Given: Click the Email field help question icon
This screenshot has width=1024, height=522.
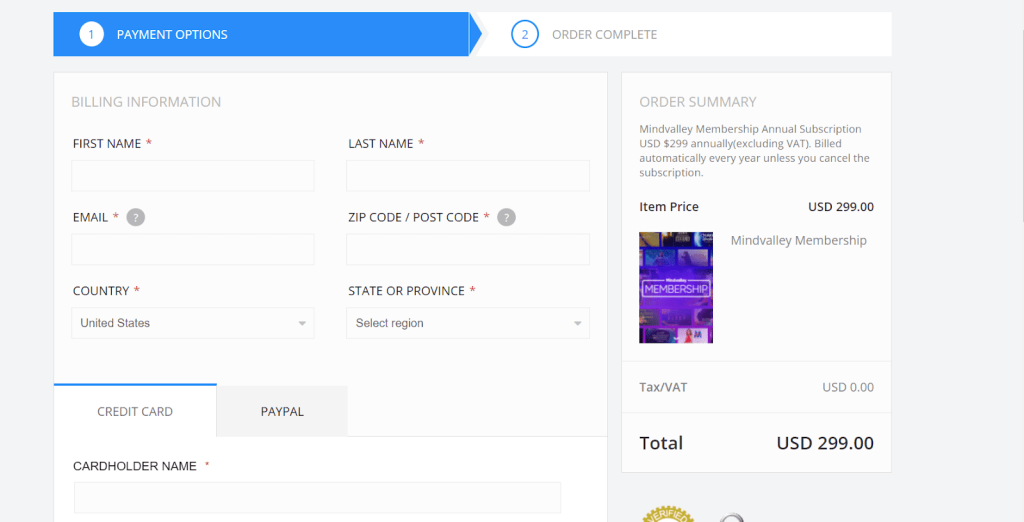Looking at the screenshot, I should 135,217.
